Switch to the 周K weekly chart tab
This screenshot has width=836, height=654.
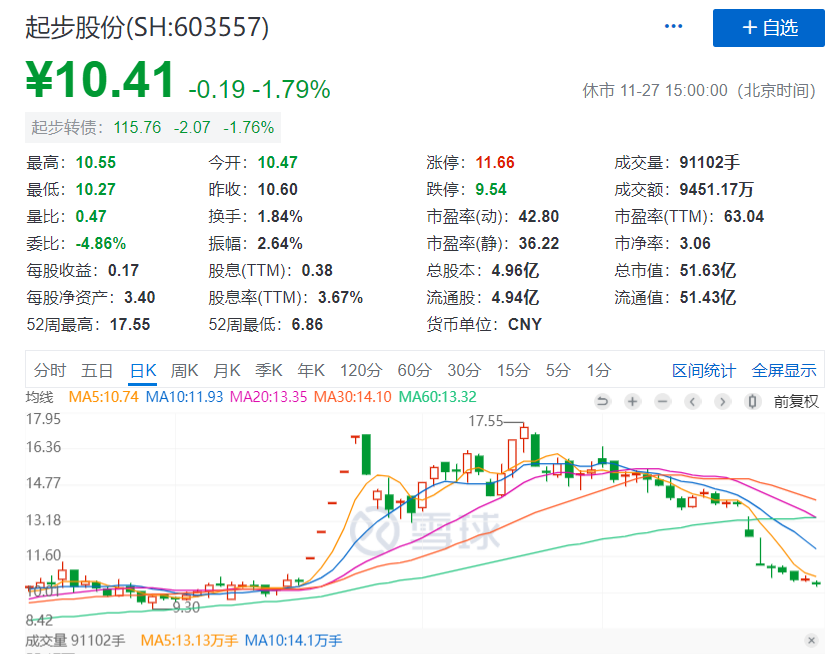pos(185,370)
